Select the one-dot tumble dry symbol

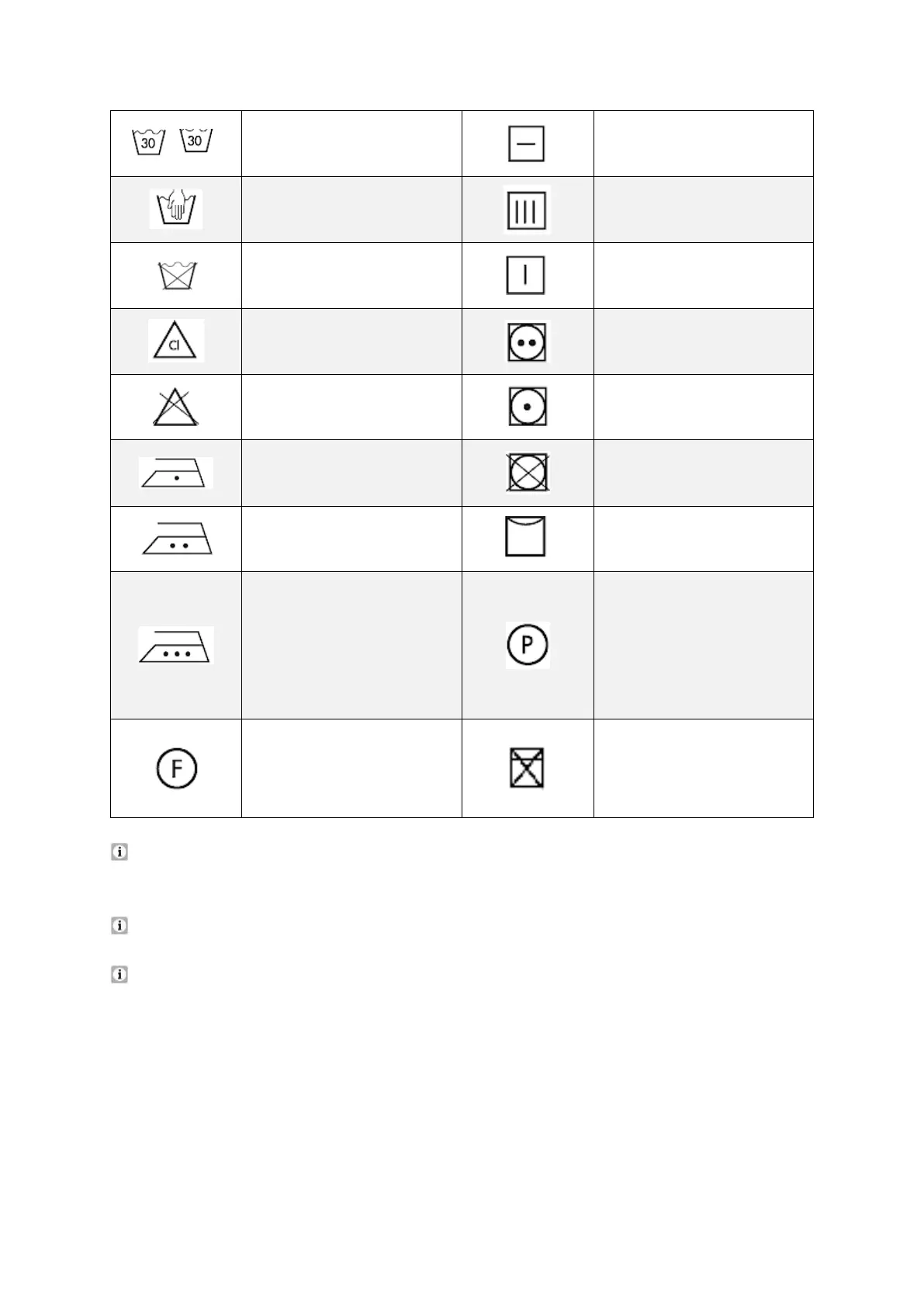528,407
